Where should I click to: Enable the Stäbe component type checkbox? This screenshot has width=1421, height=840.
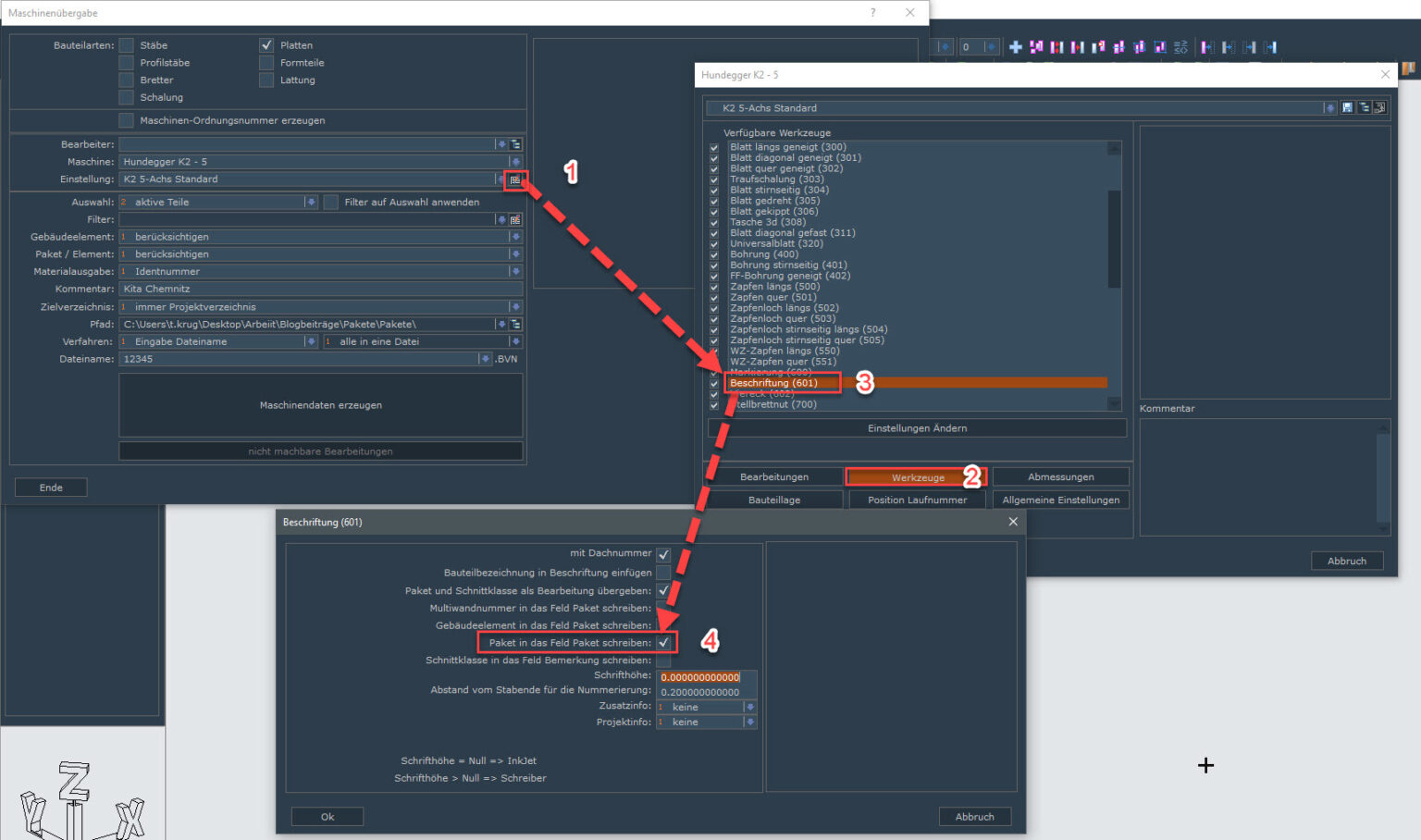127,45
